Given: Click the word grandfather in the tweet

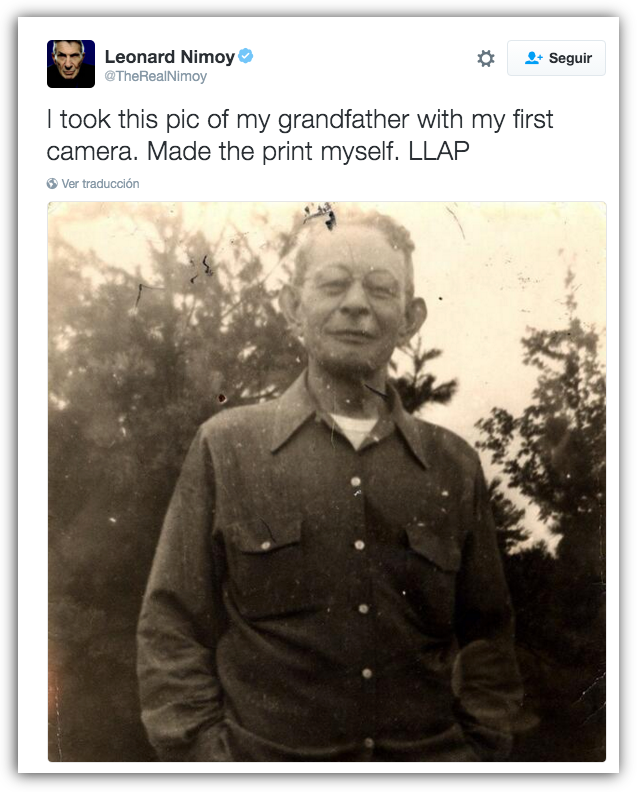Looking at the screenshot, I should 344,120.
